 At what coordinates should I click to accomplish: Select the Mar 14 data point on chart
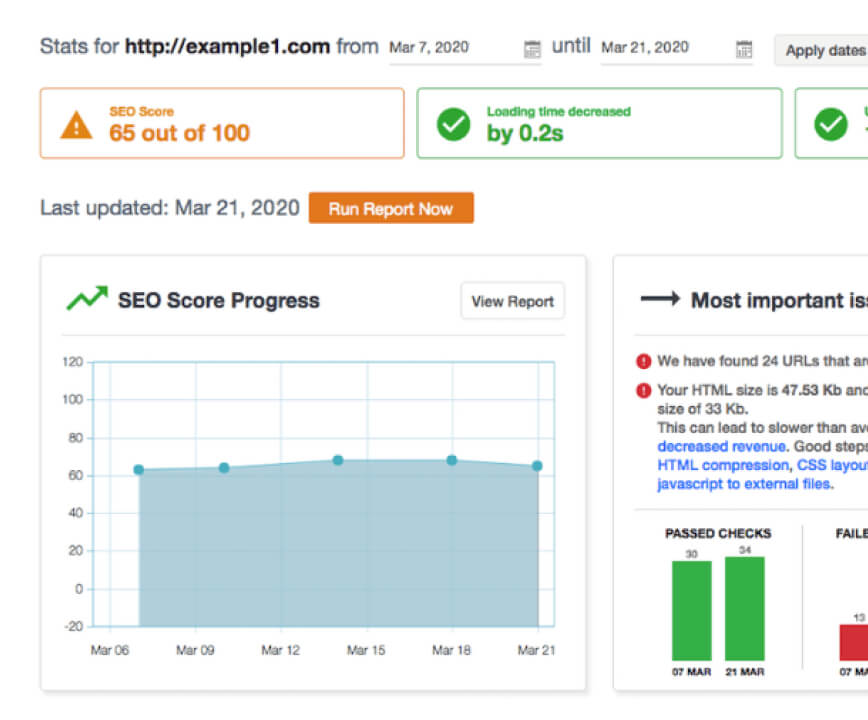coord(338,460)
